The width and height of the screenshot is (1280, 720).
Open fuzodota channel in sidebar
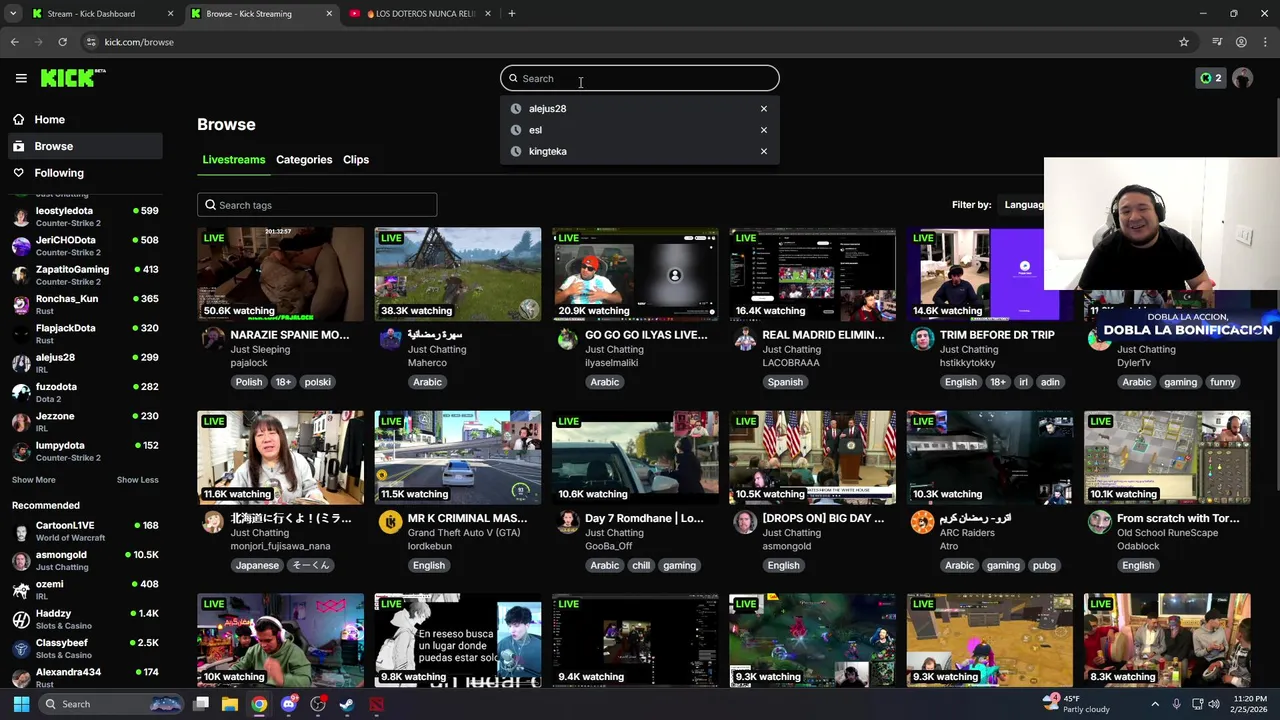(84, 392)
